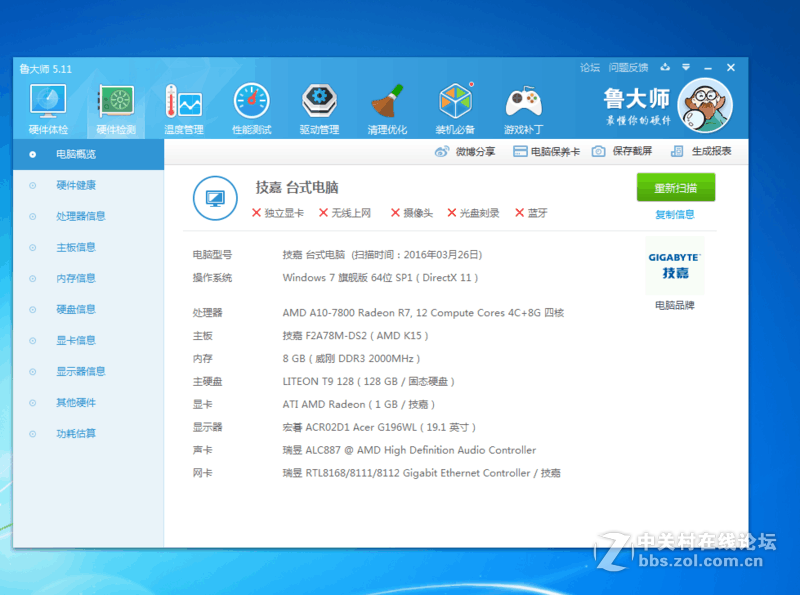Click 生成报表 generate report icon
800x595 pixels.
pos(677,152)
